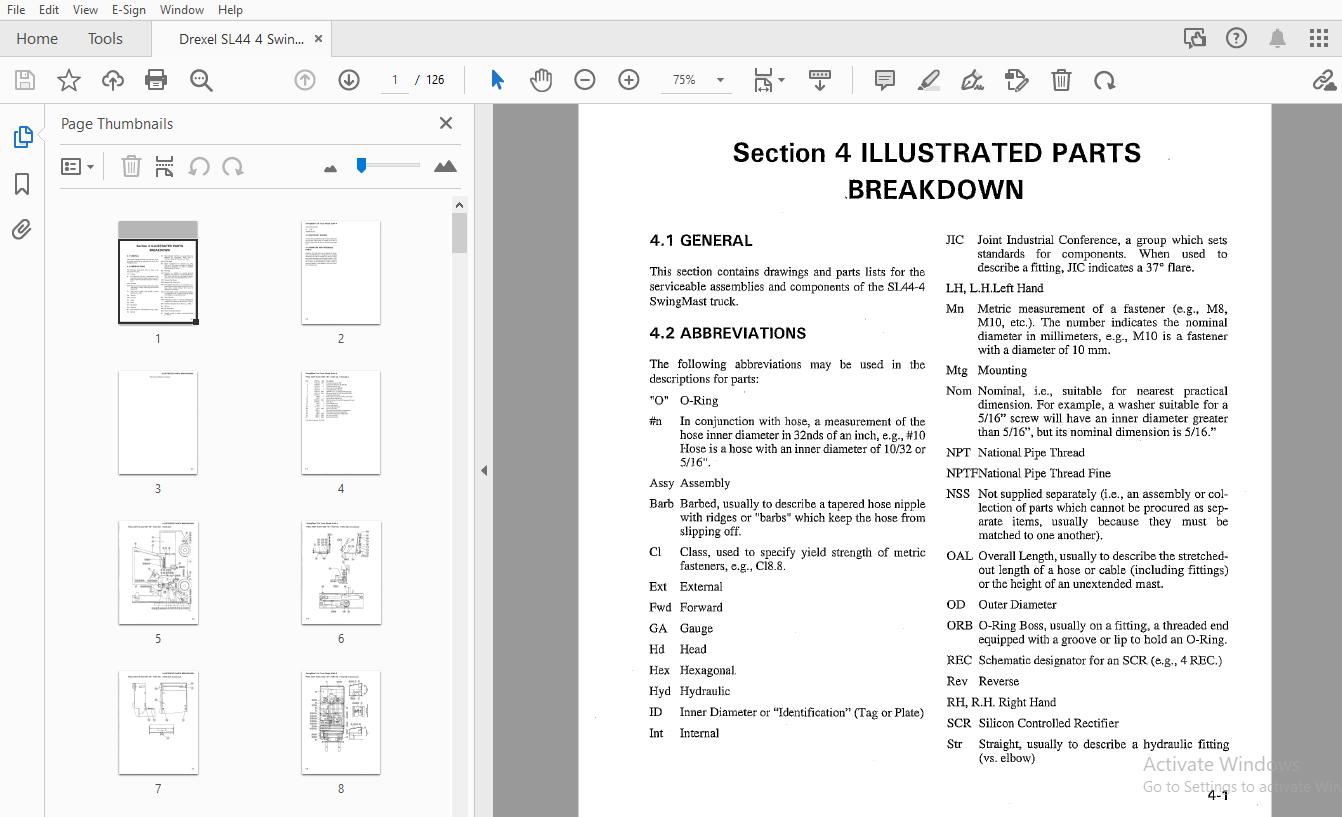Open the Attachments paperclip panel
This screenshot has height=817, width=1342.
22,230
